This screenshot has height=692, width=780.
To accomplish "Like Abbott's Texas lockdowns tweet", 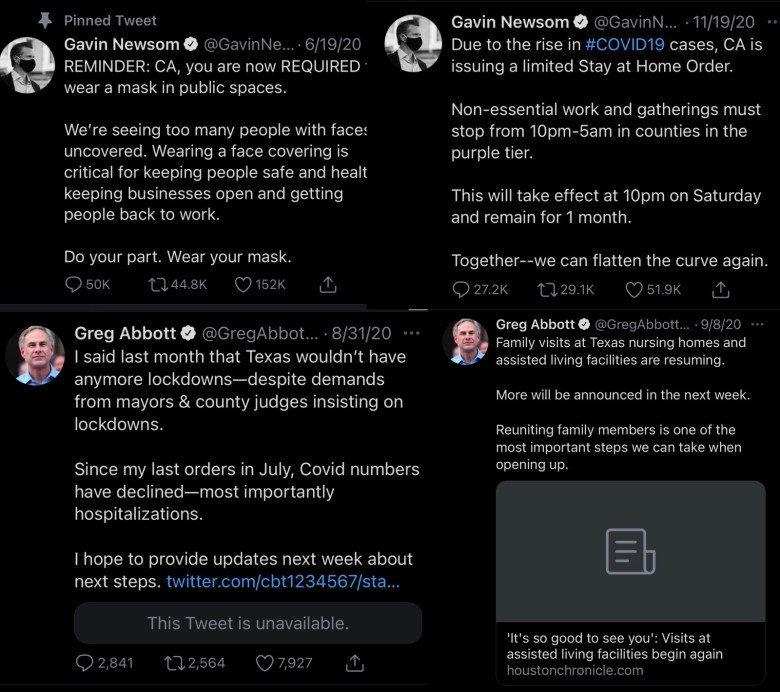I will [x=266, y=662].
